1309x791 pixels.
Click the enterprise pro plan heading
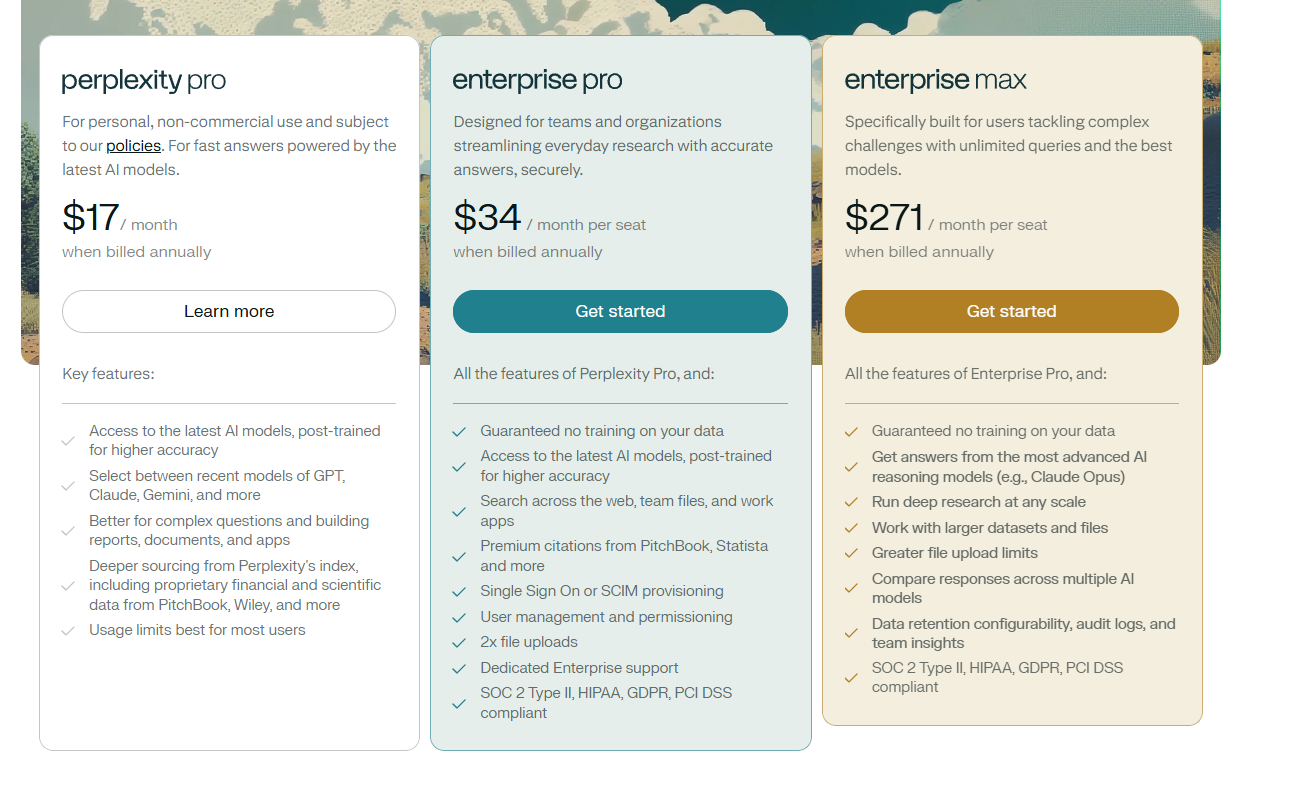coord(538,80)
